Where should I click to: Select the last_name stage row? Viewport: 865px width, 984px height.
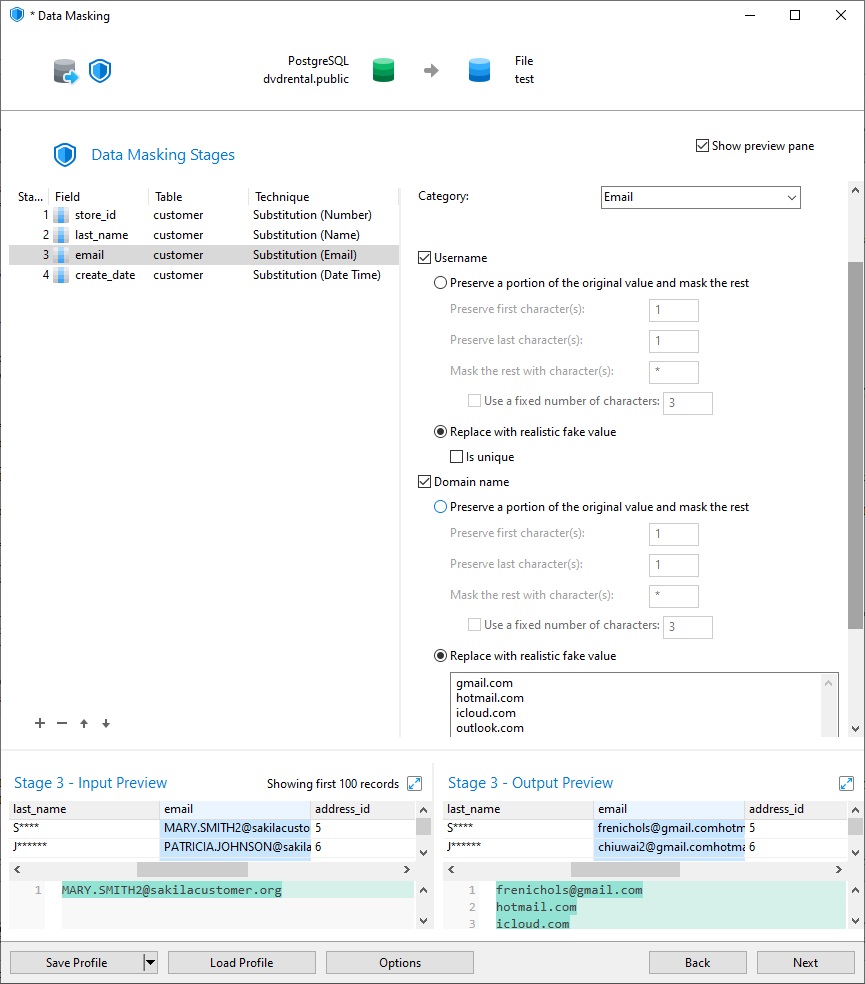[x=204, y=235]
